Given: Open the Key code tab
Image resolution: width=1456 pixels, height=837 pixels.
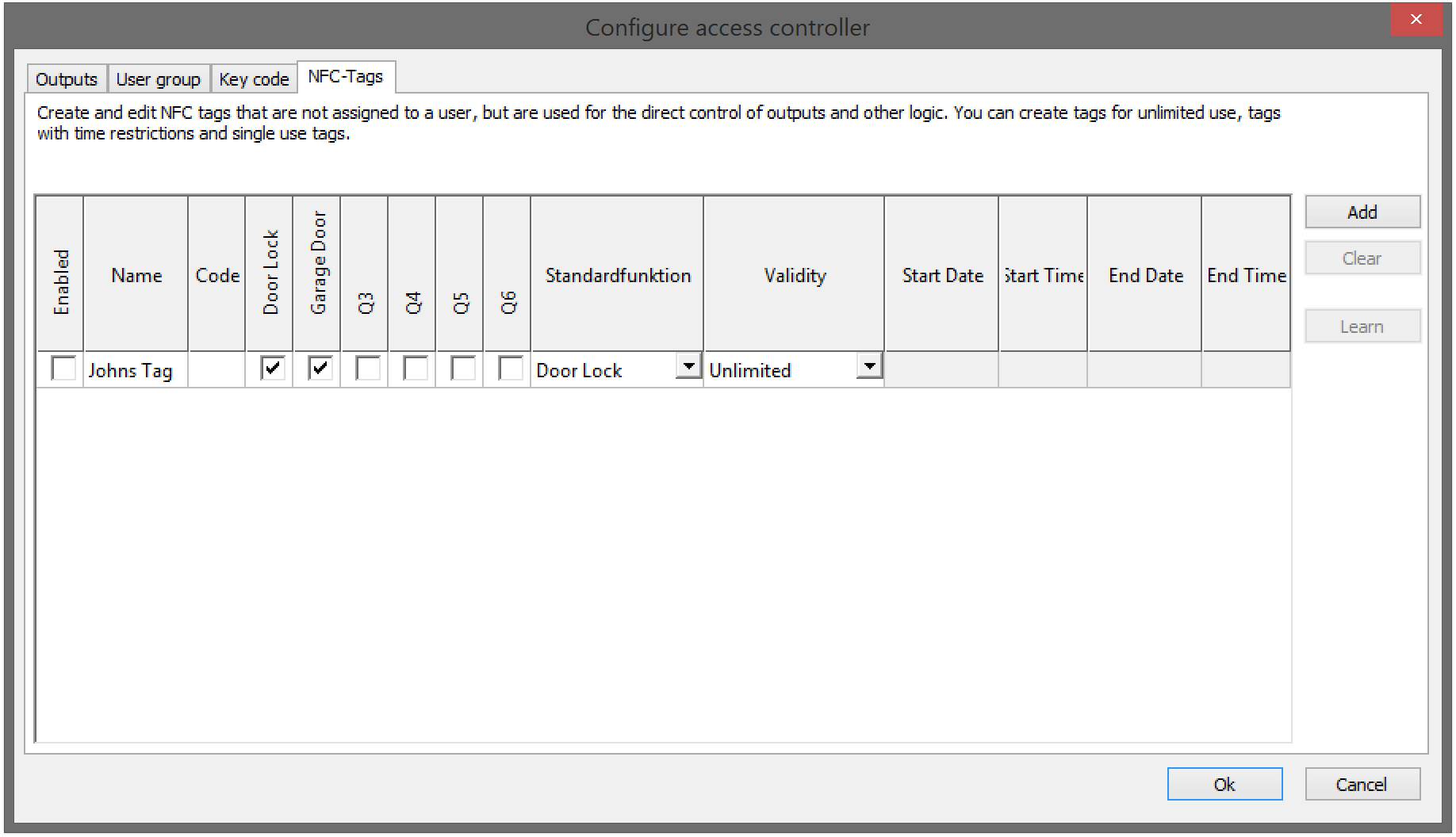Looking at the screenshot, I should [254, 78].
